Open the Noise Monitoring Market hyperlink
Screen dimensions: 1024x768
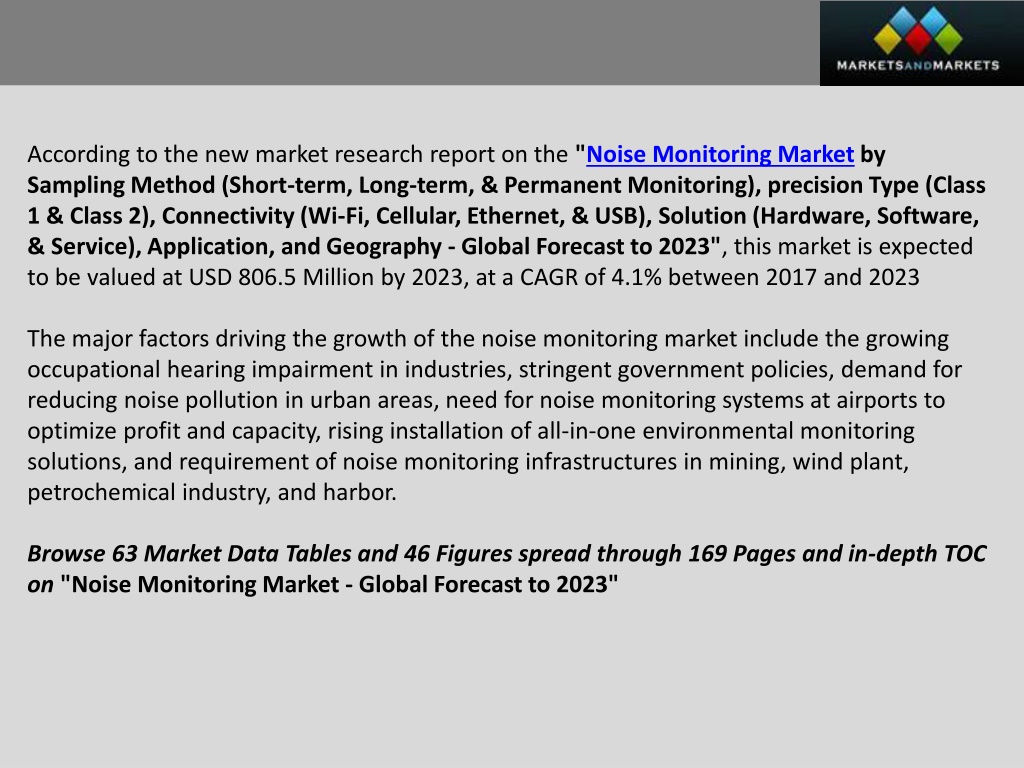tap(720, 155)
